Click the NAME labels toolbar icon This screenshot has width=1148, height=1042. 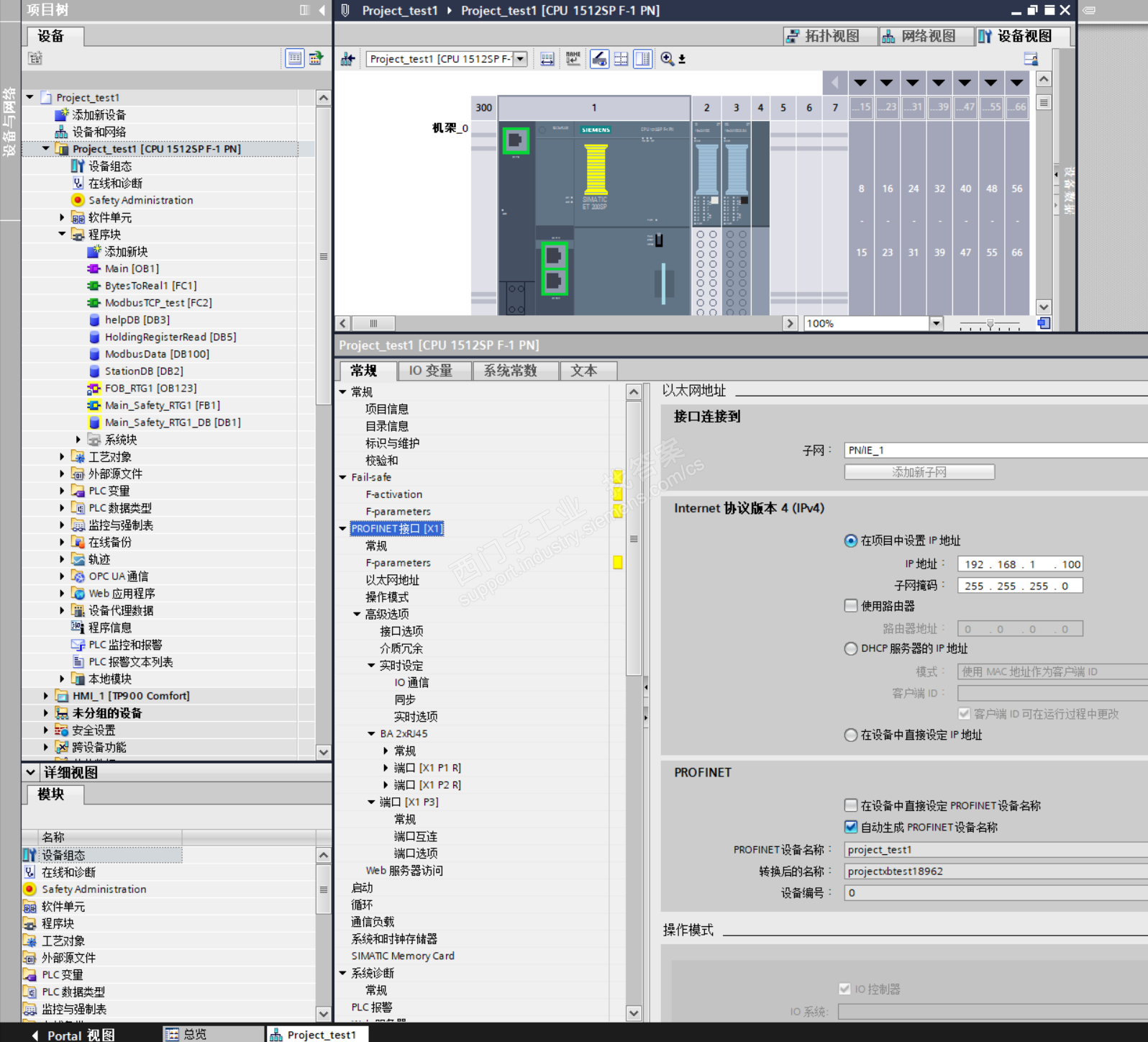(x=573, y=59)
